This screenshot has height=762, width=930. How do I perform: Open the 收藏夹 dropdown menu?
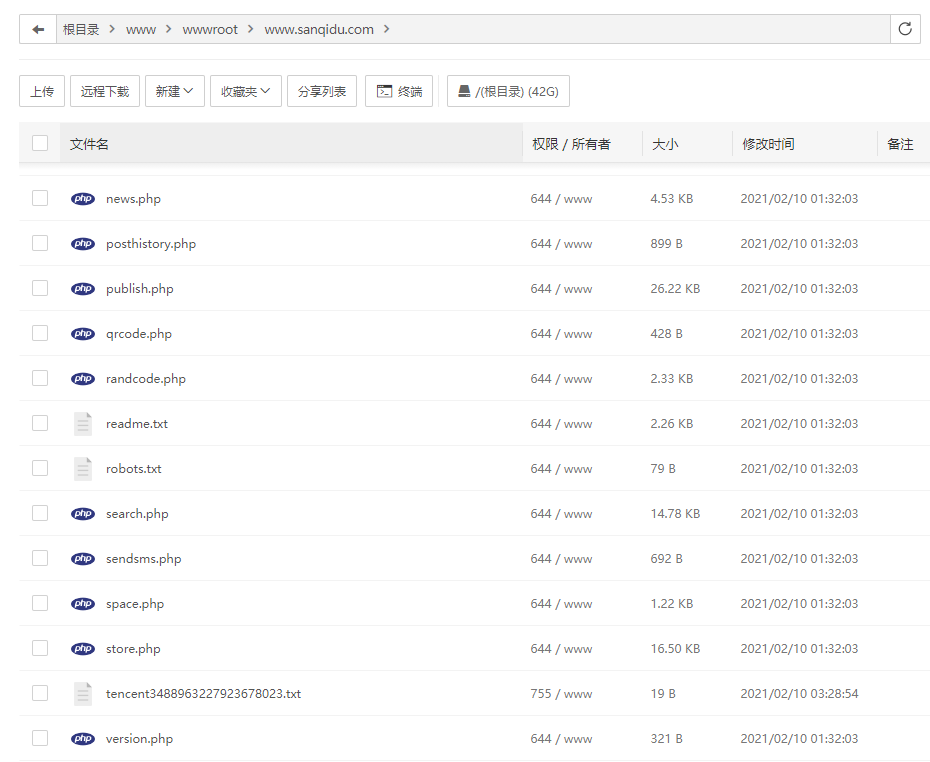(x=246, y=91)
